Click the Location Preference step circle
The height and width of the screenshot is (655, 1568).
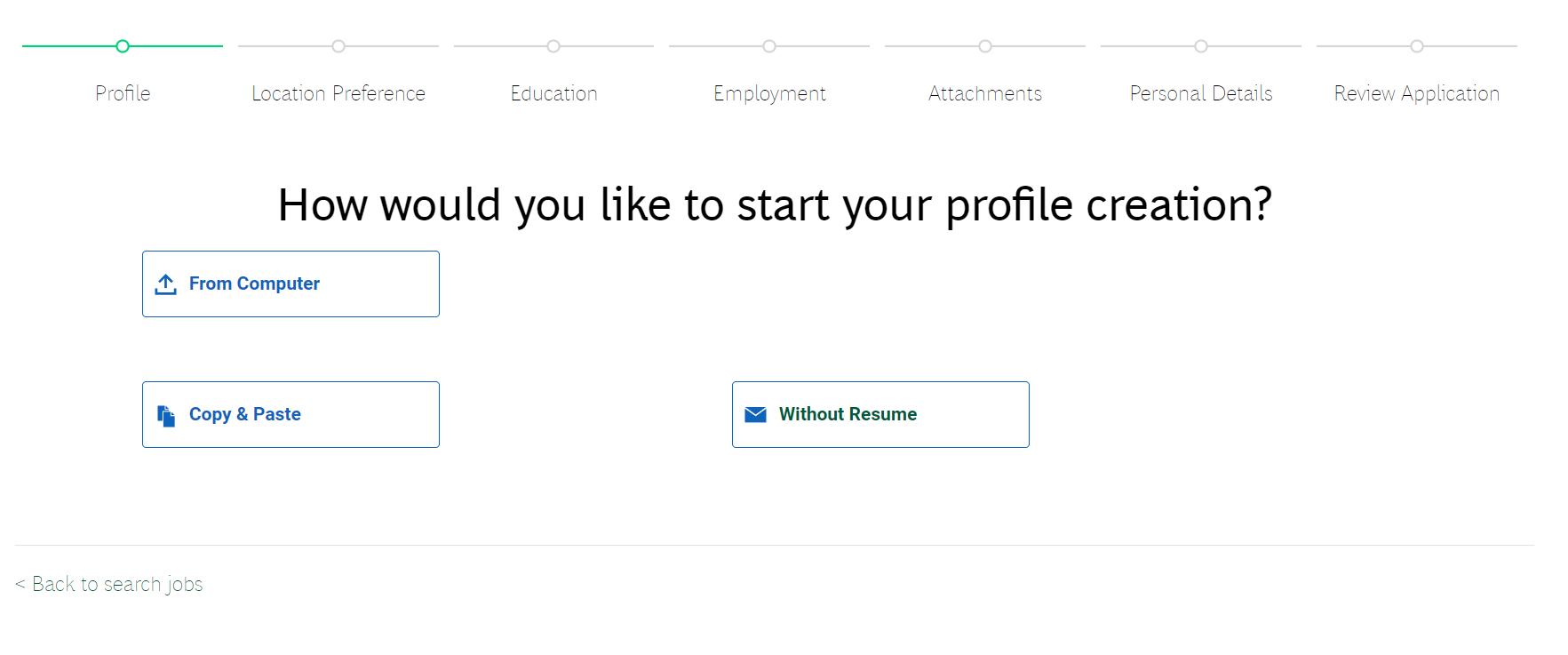click(x=338, y=46)
